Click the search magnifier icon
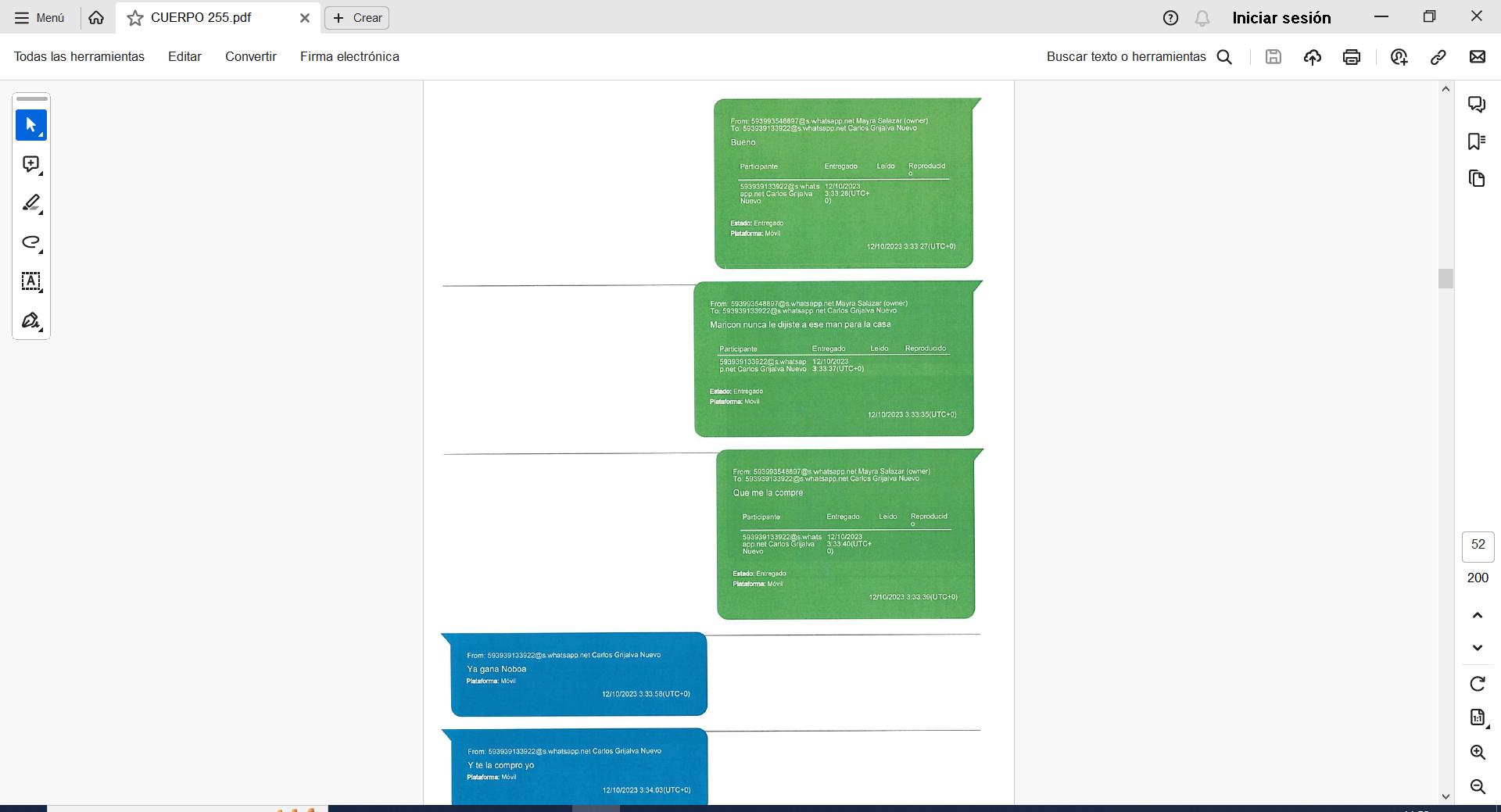1501x812 pixels. 1225,57
